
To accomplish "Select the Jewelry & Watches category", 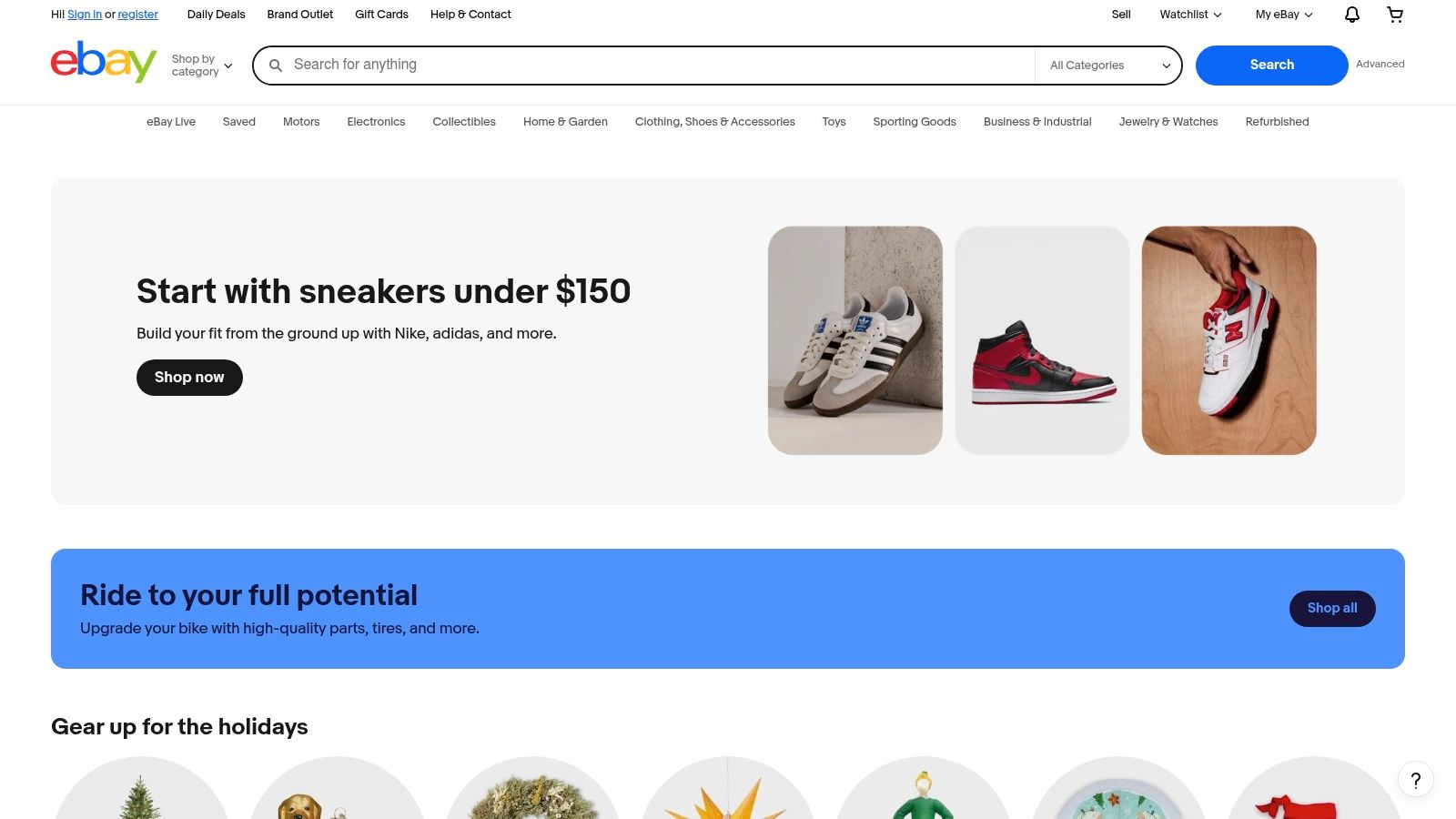I will (1168, 122).
